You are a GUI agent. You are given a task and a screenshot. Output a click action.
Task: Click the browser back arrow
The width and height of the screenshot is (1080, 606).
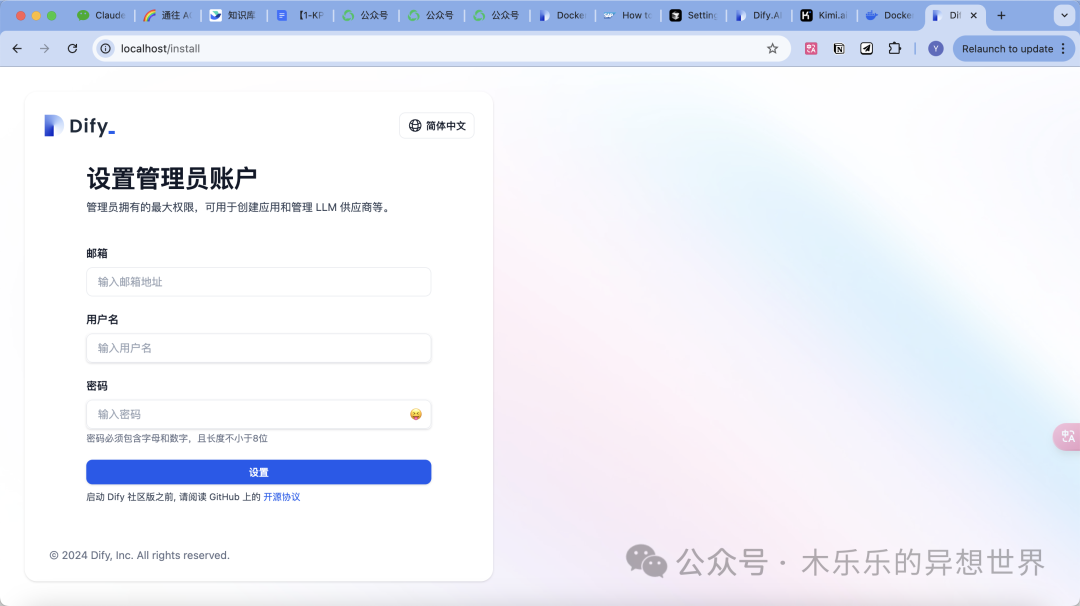point(17,48)
